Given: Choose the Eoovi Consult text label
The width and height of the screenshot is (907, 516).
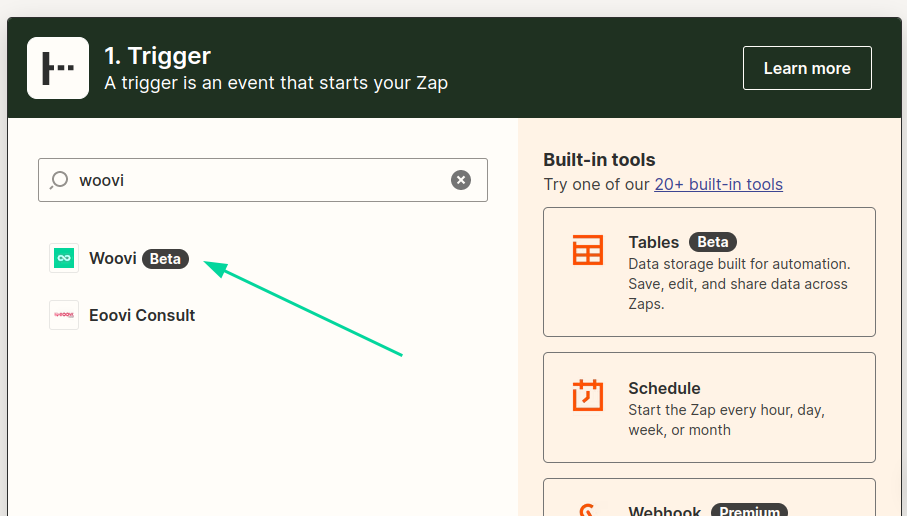Looking at the screenshot, I should coord(141,315).
